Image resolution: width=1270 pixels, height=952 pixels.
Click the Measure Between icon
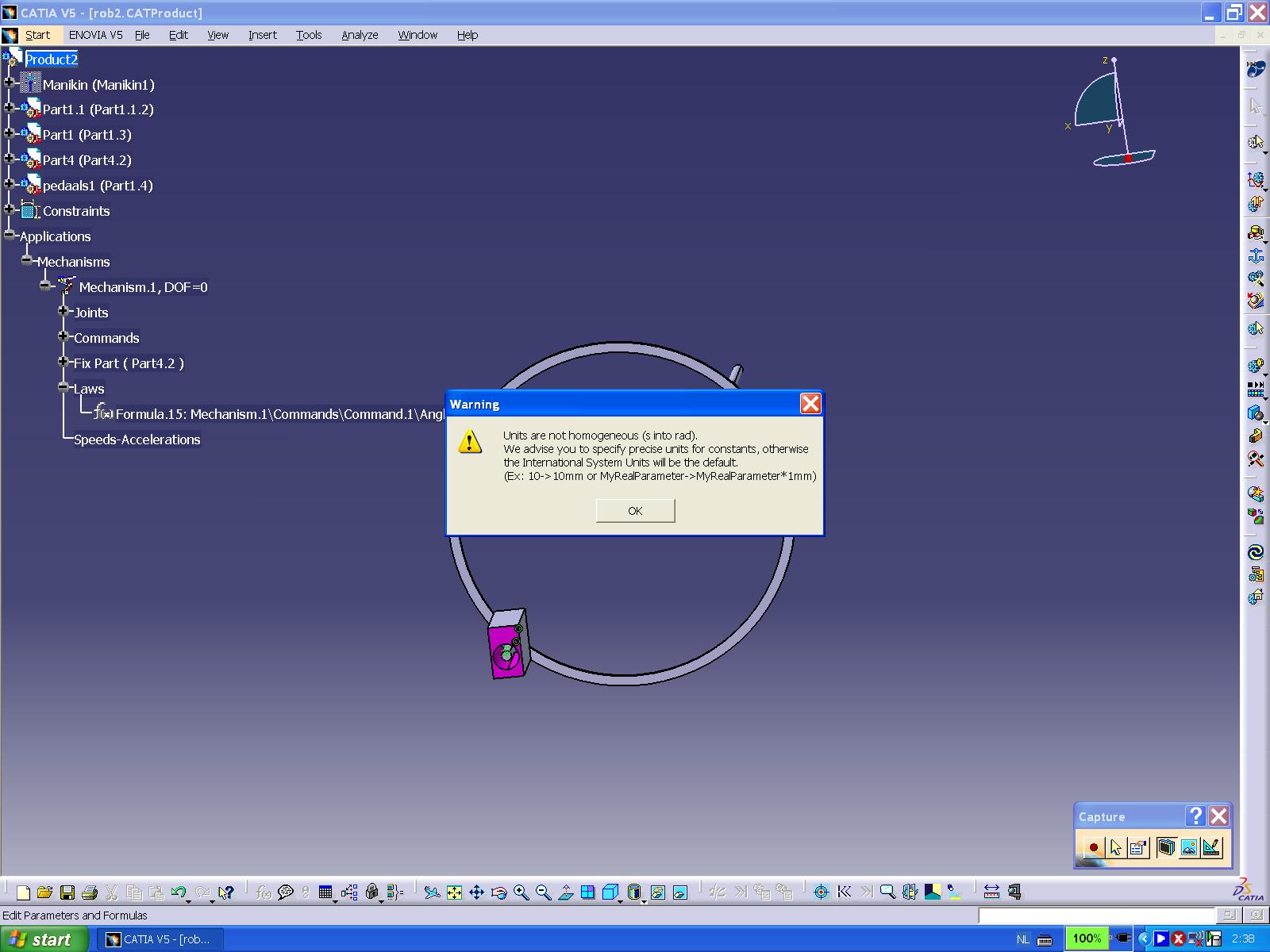[x=991, y=892]
